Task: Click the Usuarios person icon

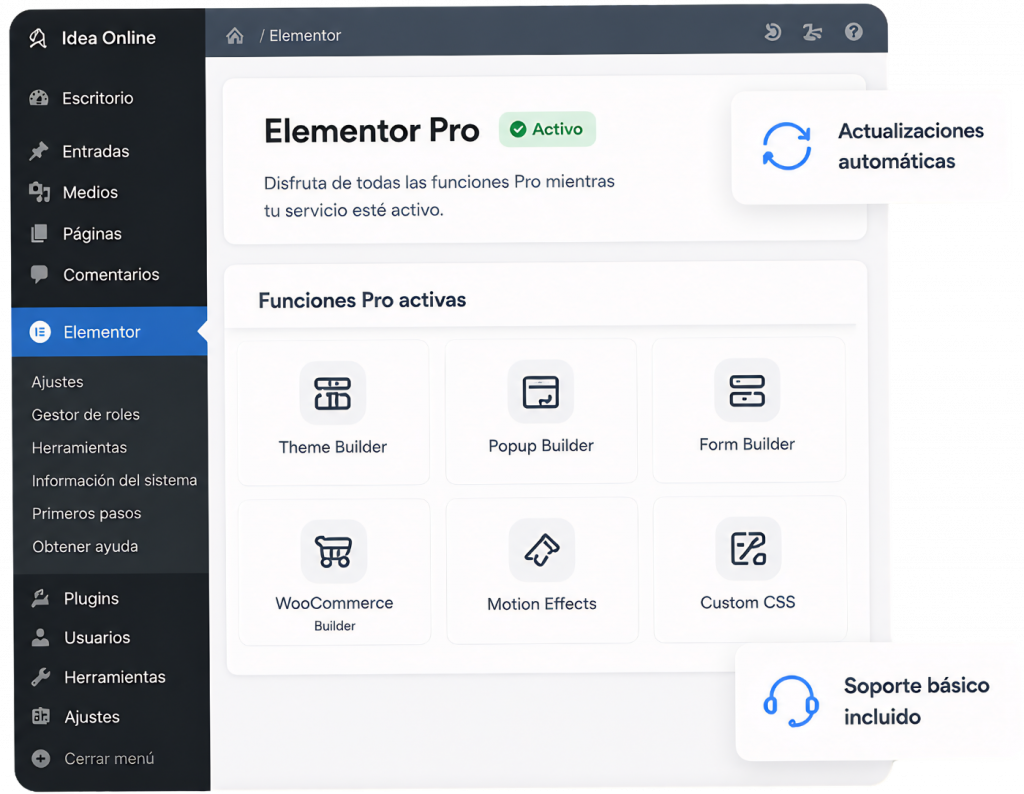Action: 40,637
